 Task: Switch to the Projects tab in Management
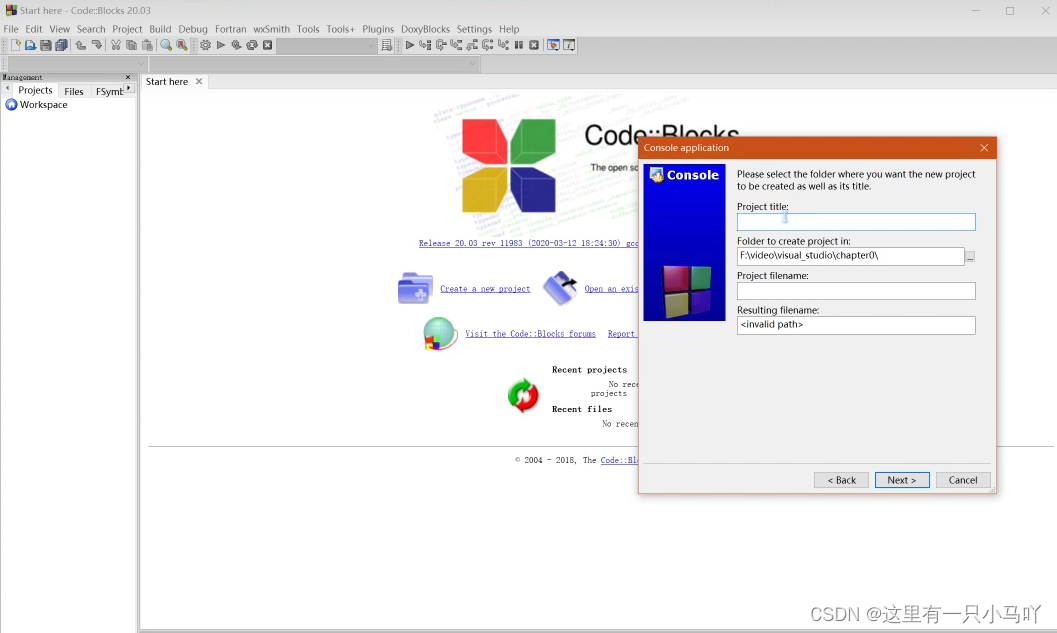click(x=35, y=90)
